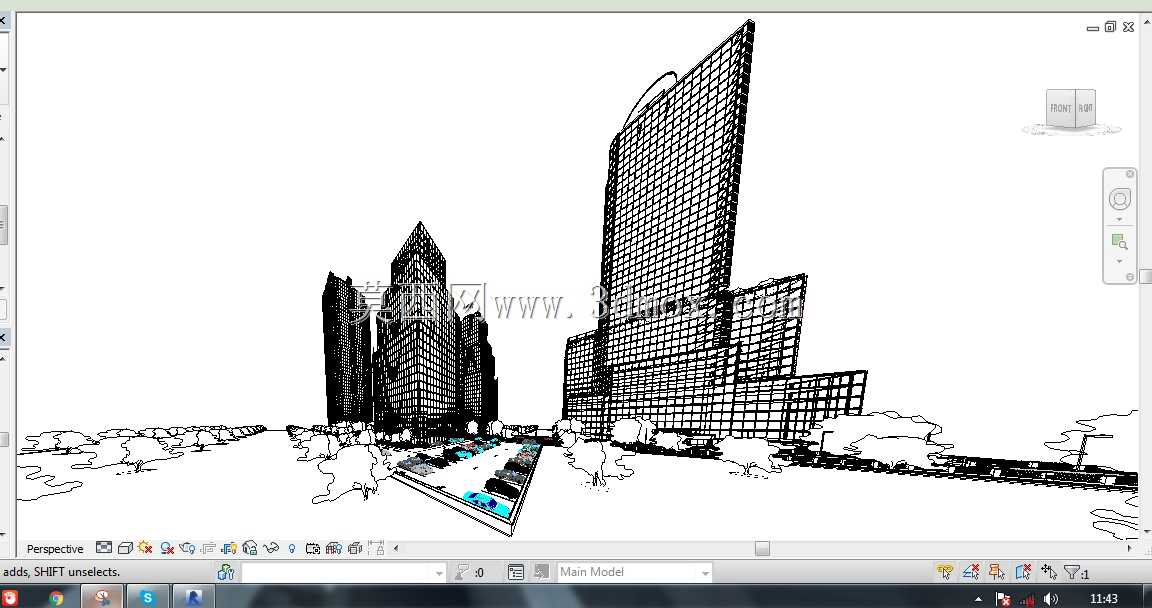This screenshot has height=608, width=1152.
Task: Click the Perspective view scale label
Action: click(x=55, y=549)
